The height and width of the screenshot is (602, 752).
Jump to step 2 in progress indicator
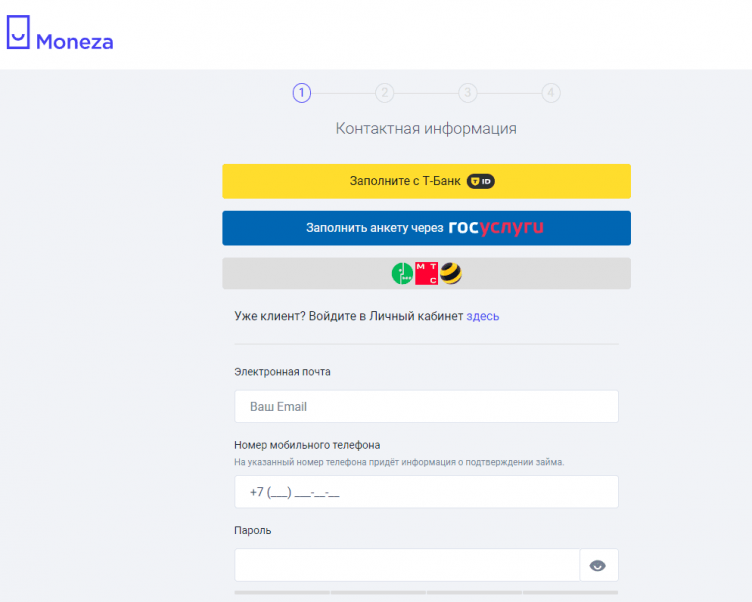[x=384, y=93]
